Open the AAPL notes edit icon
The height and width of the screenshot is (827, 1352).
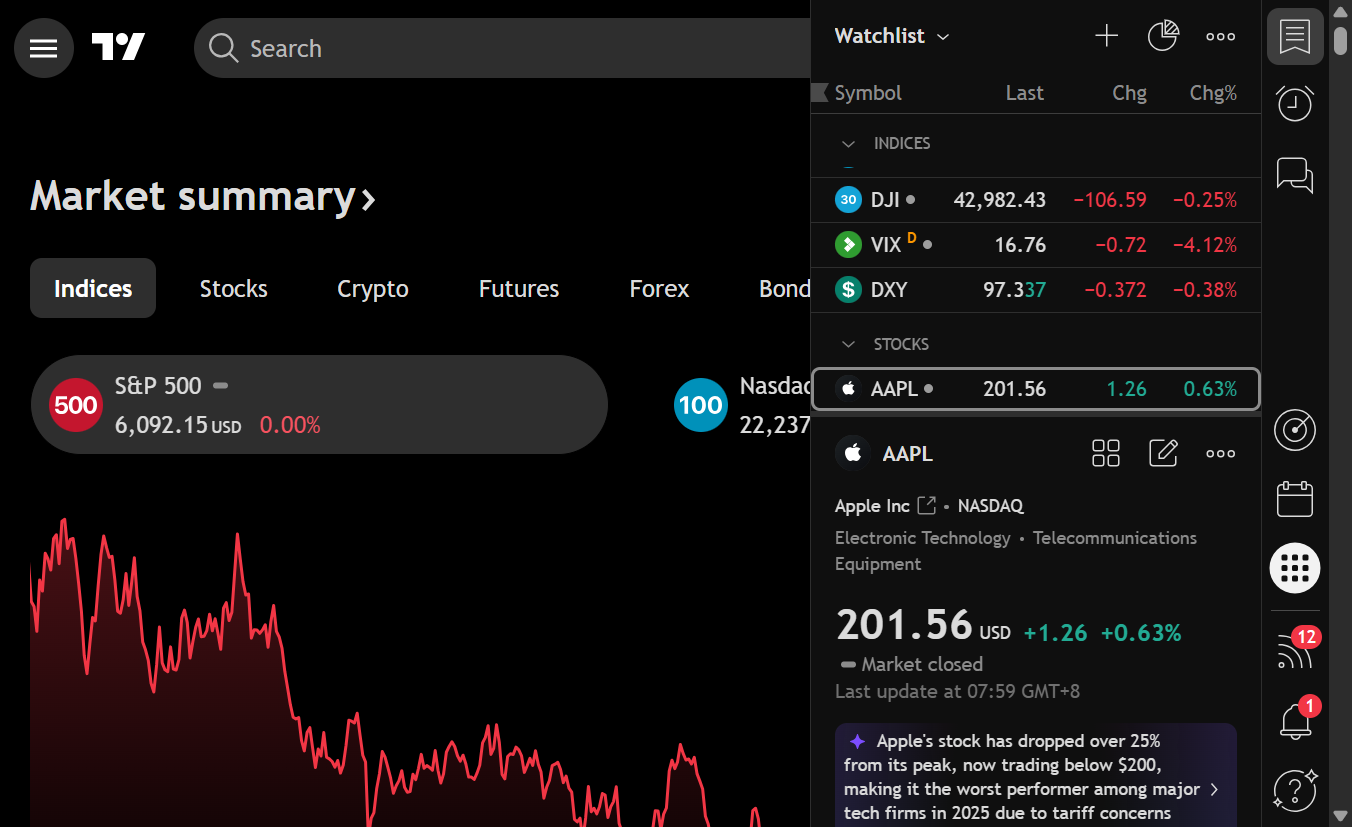pyautogui.click(x=1163, y=453)
